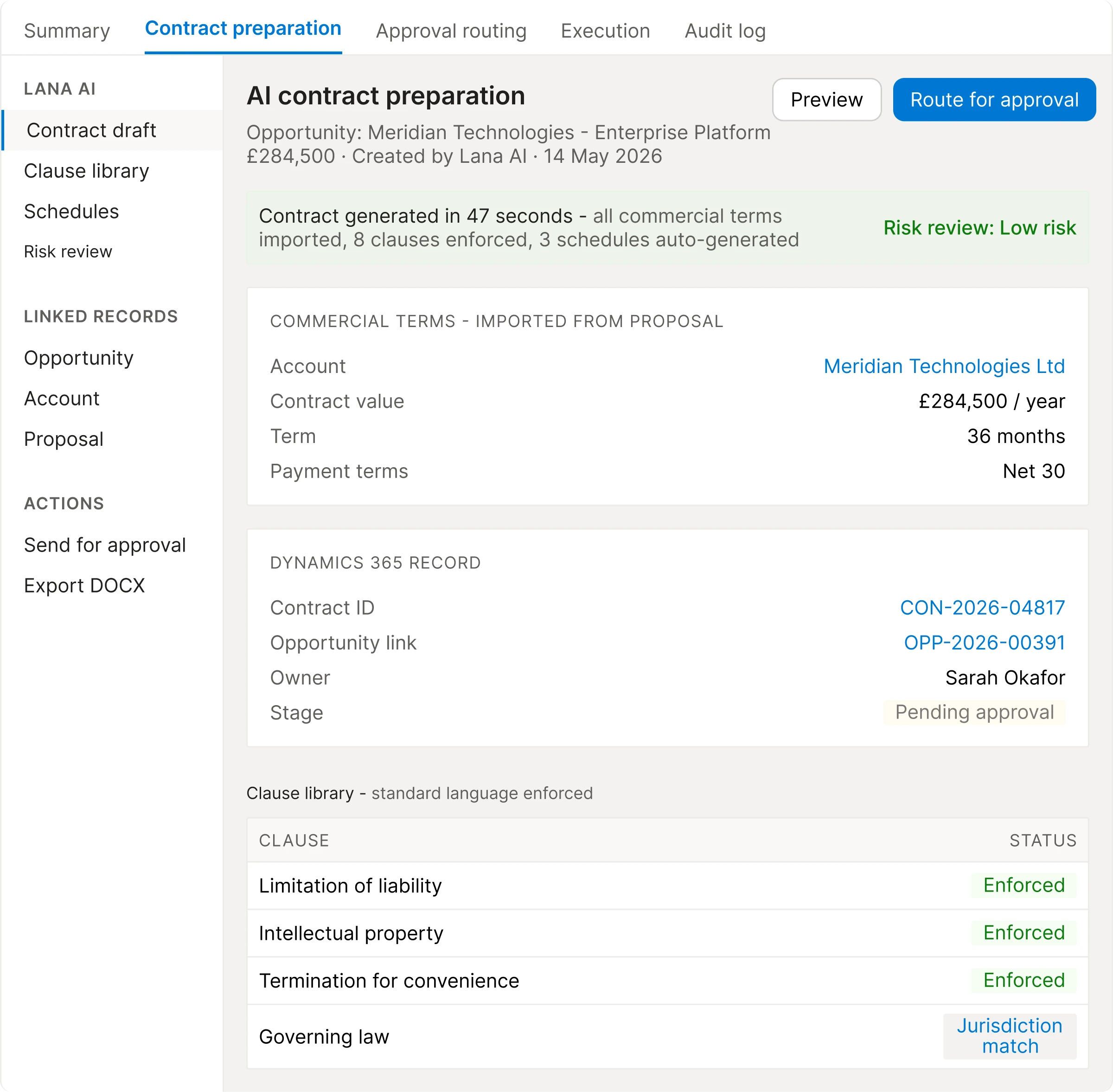
Task: Open linked Opportunity record
Action: [78, 358]
